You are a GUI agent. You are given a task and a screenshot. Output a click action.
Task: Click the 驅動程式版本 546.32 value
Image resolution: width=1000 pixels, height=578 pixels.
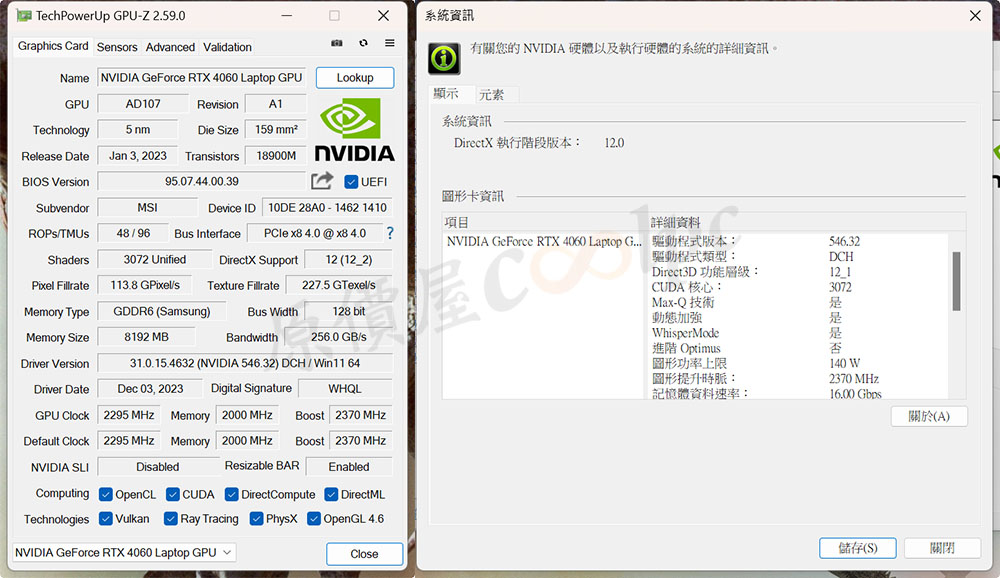coord(844,241)
